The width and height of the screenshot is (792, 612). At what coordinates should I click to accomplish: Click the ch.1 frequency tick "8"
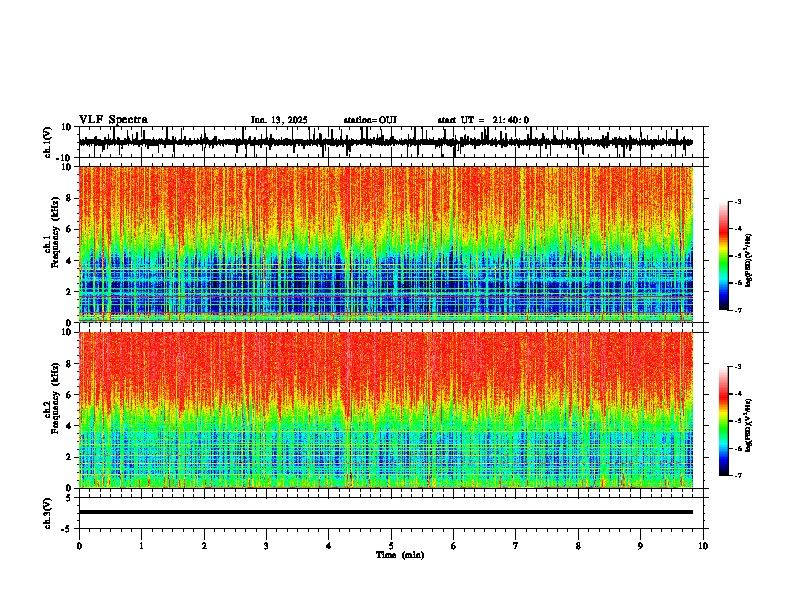point(70,198)
